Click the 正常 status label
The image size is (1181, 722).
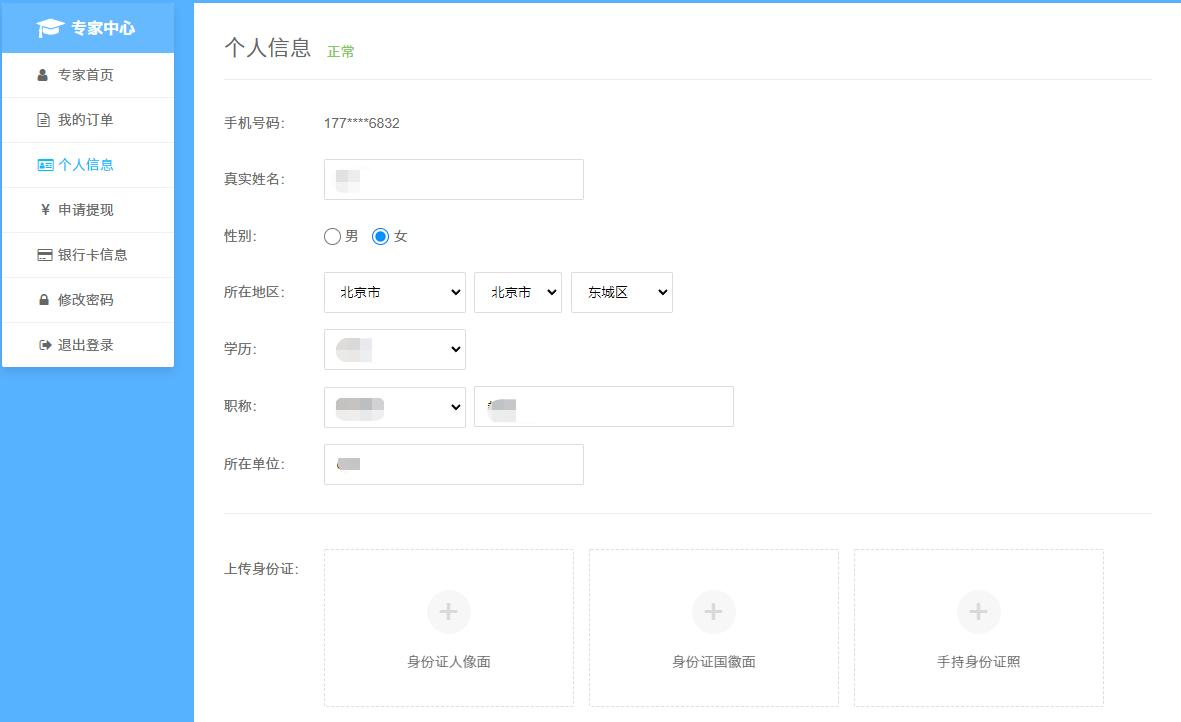tap(340, 51)
